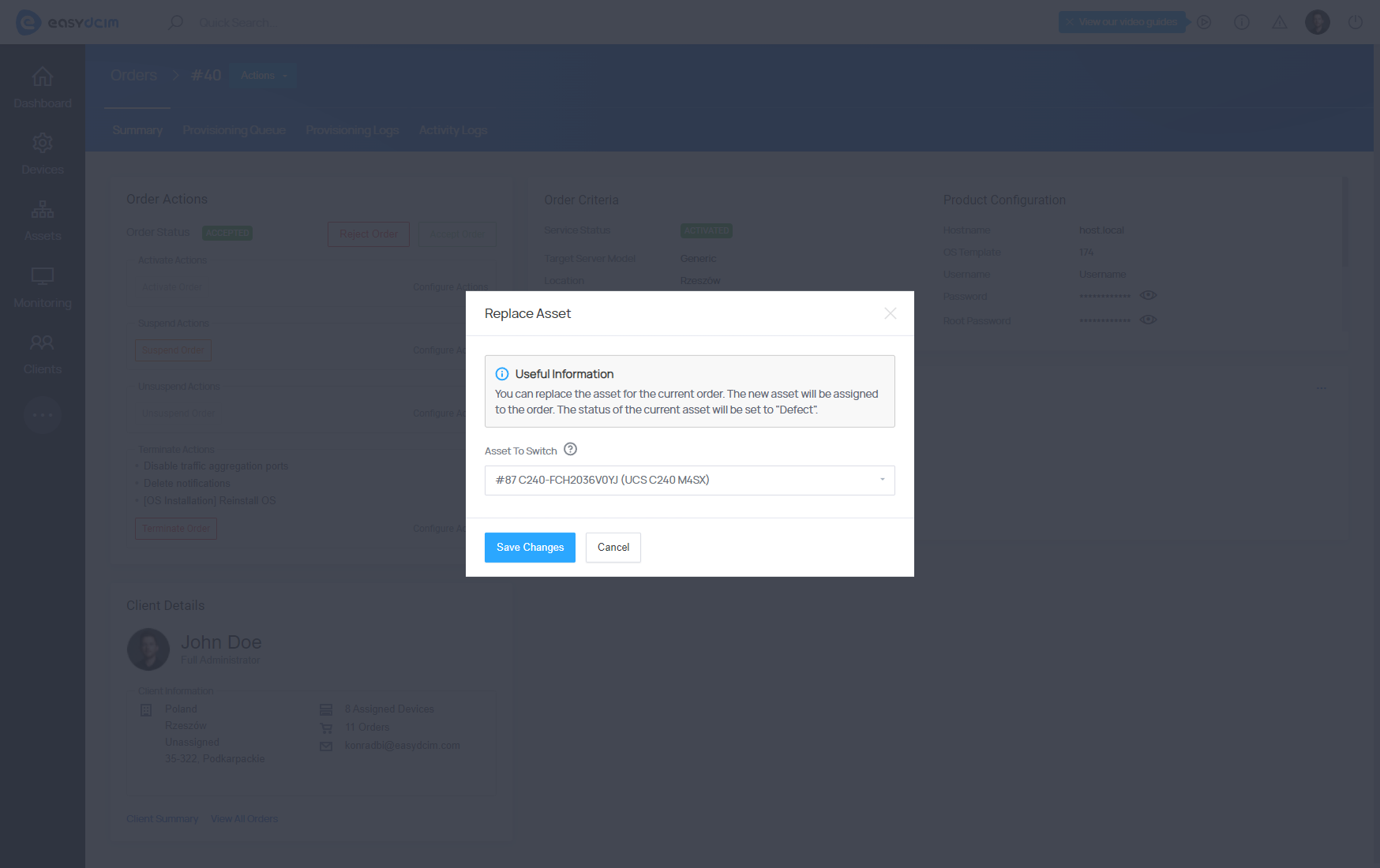1380x868 pixels.
Task: Click the EasyDCIM logo
Action: [x=67, y=22]
